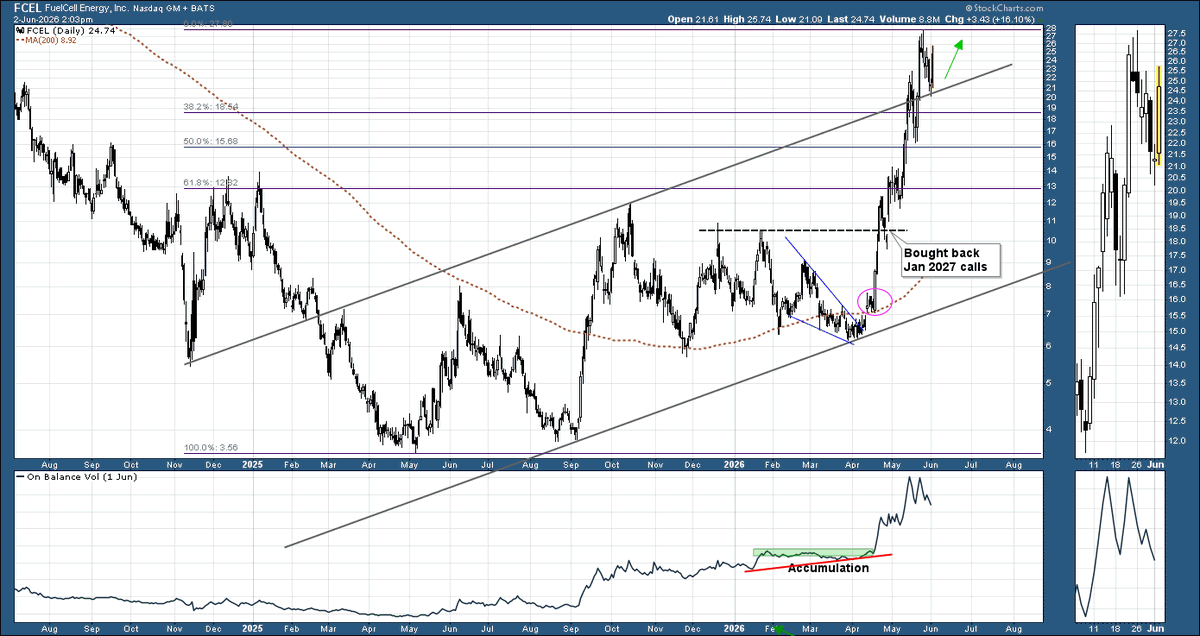The height and width of the screenshot is (636, 1200).
Task: Click the 22.0 label on zoom panel axis
Action: click(1177, 143)
